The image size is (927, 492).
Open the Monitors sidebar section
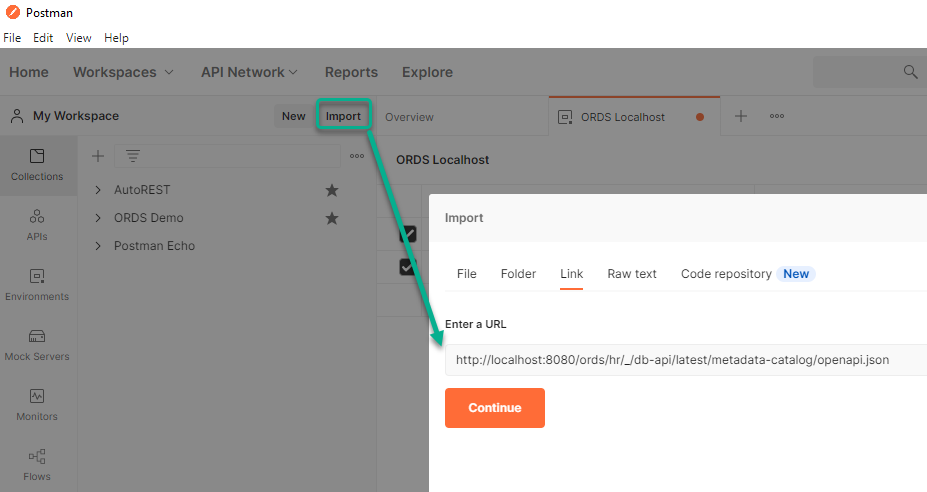[37, 405]
